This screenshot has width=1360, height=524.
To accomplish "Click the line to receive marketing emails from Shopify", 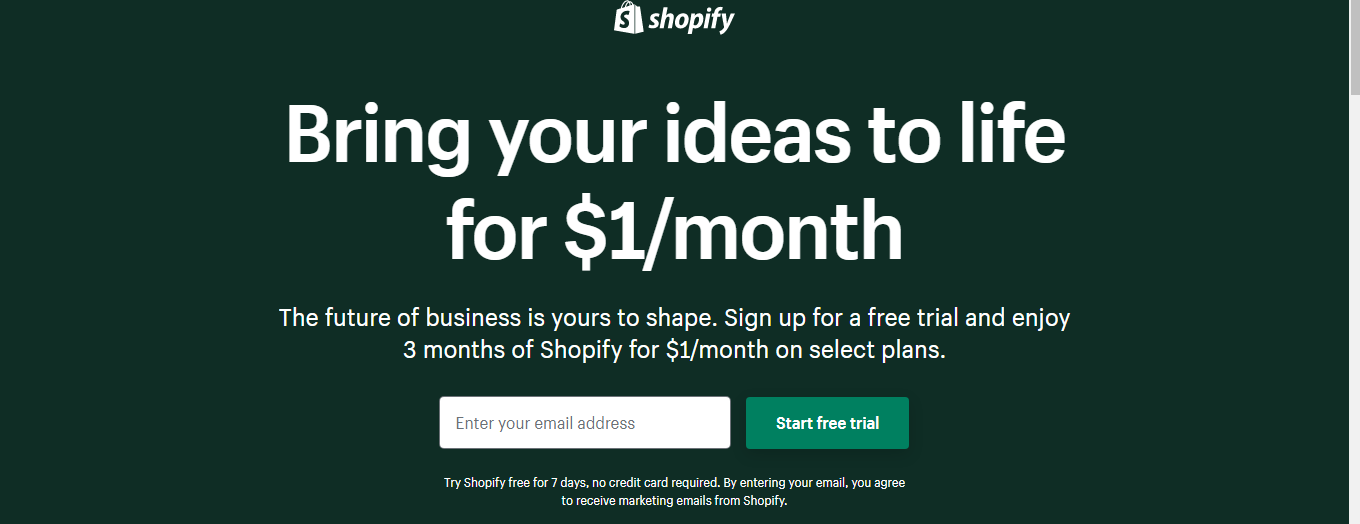I will click(x=674, y=501).
